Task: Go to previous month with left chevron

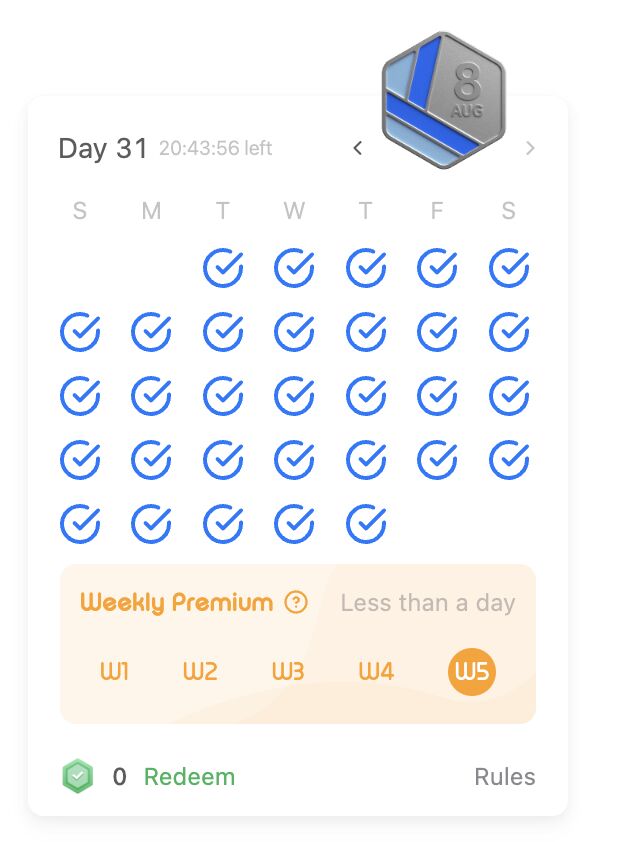Action: [x=358, y=148]
